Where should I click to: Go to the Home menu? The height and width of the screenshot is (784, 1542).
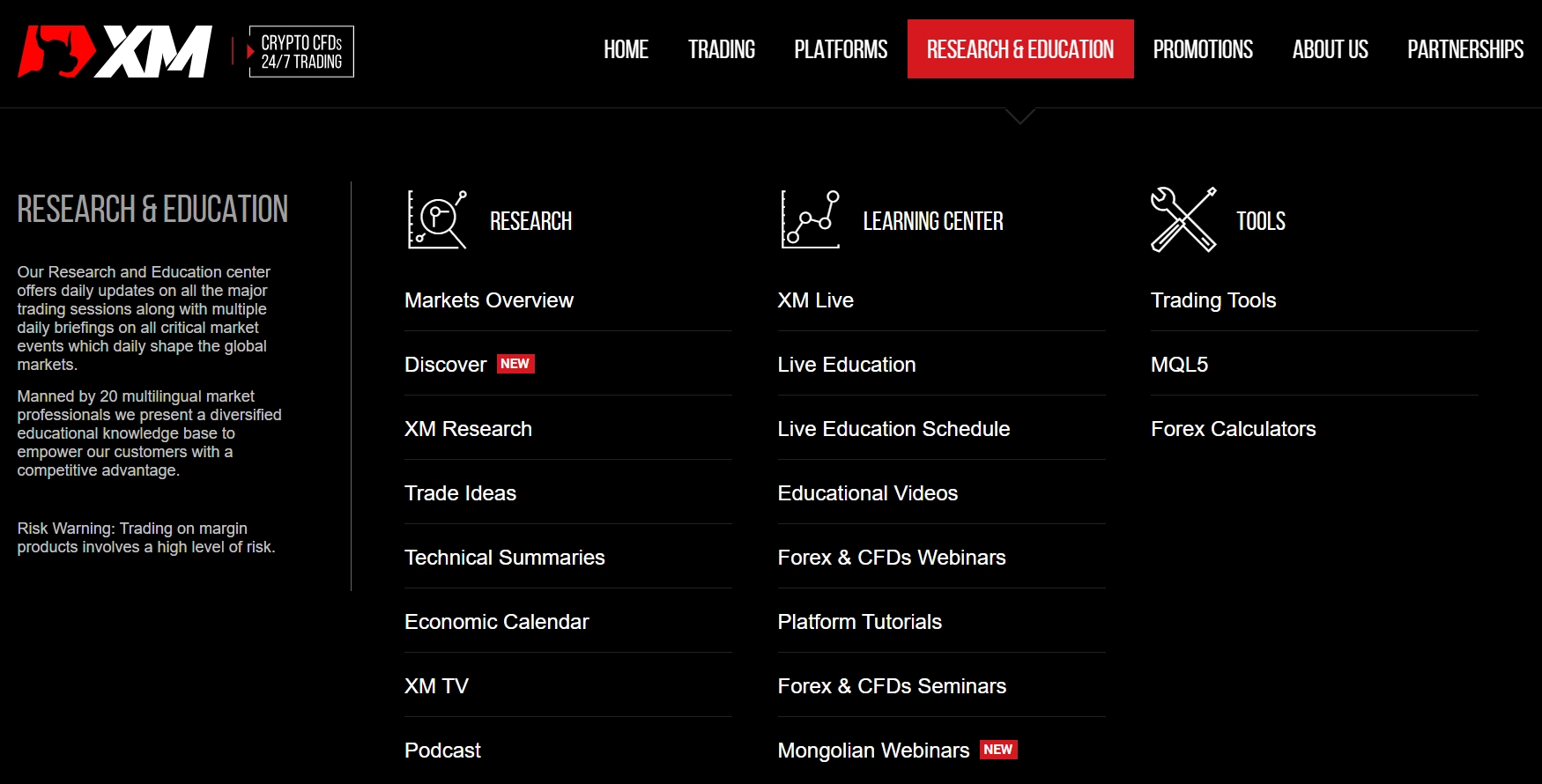point(626,49)
